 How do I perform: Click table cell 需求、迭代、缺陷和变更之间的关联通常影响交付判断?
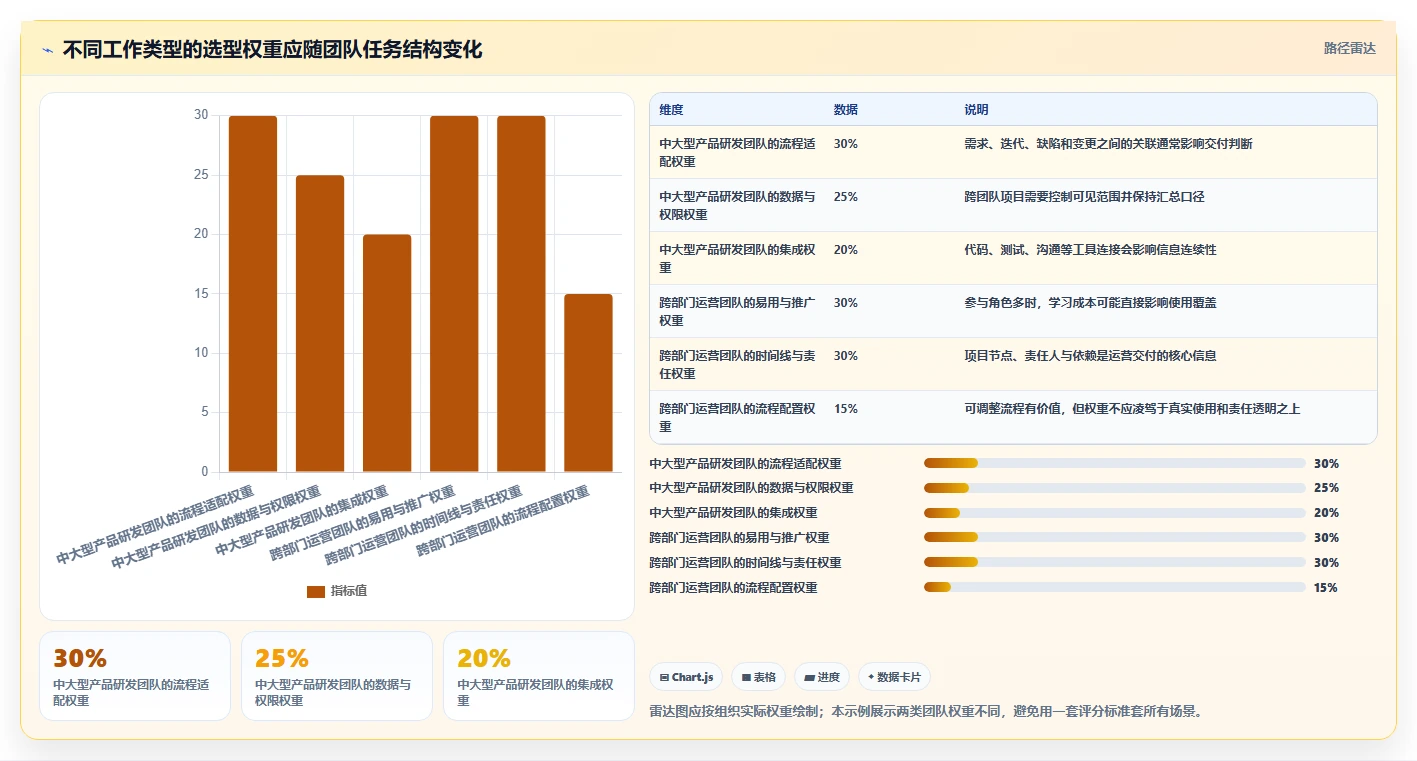pyautogui.click(x=1108, y=144)
